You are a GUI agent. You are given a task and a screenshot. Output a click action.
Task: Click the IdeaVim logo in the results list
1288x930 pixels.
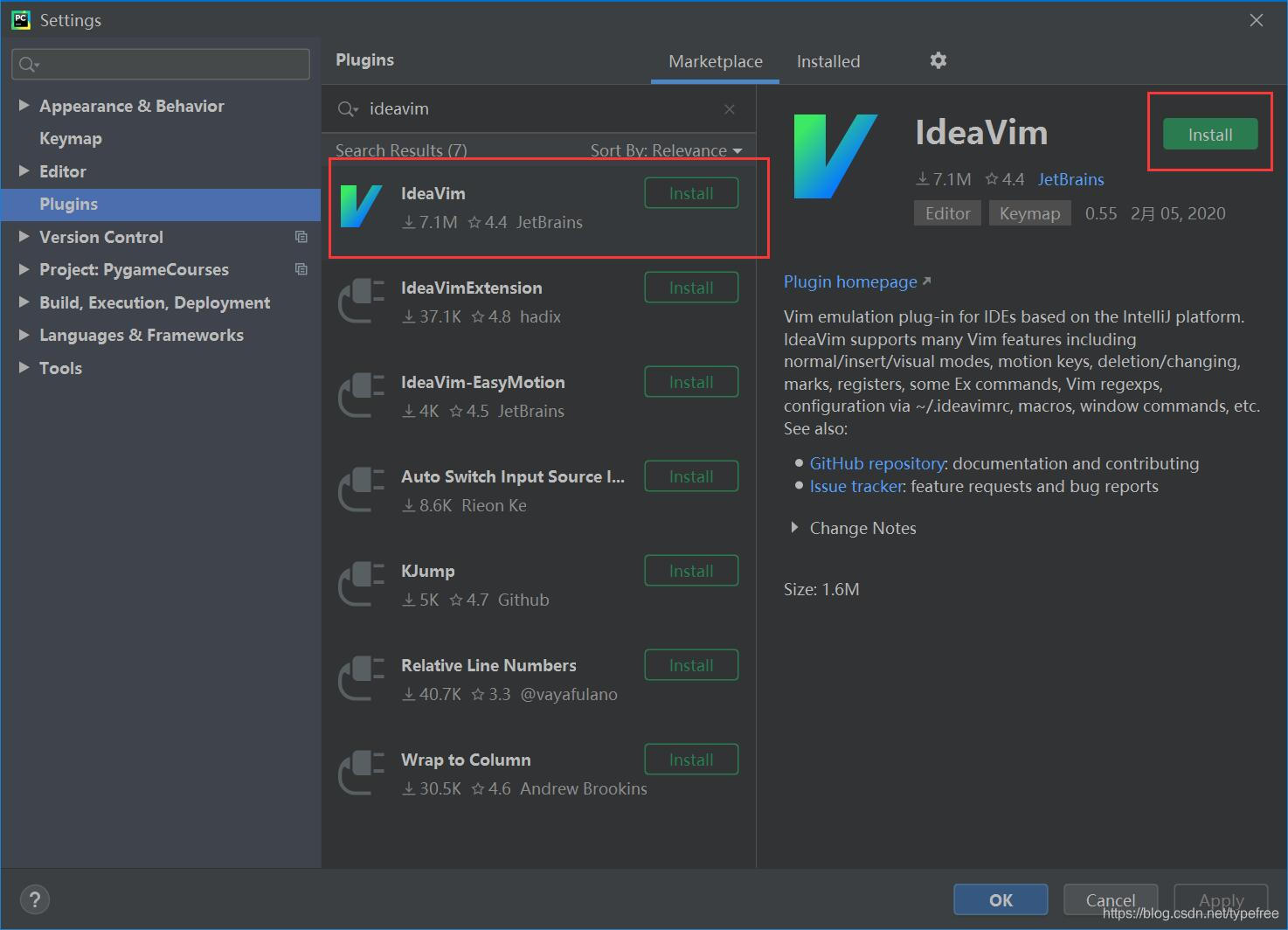coord(361,206)
